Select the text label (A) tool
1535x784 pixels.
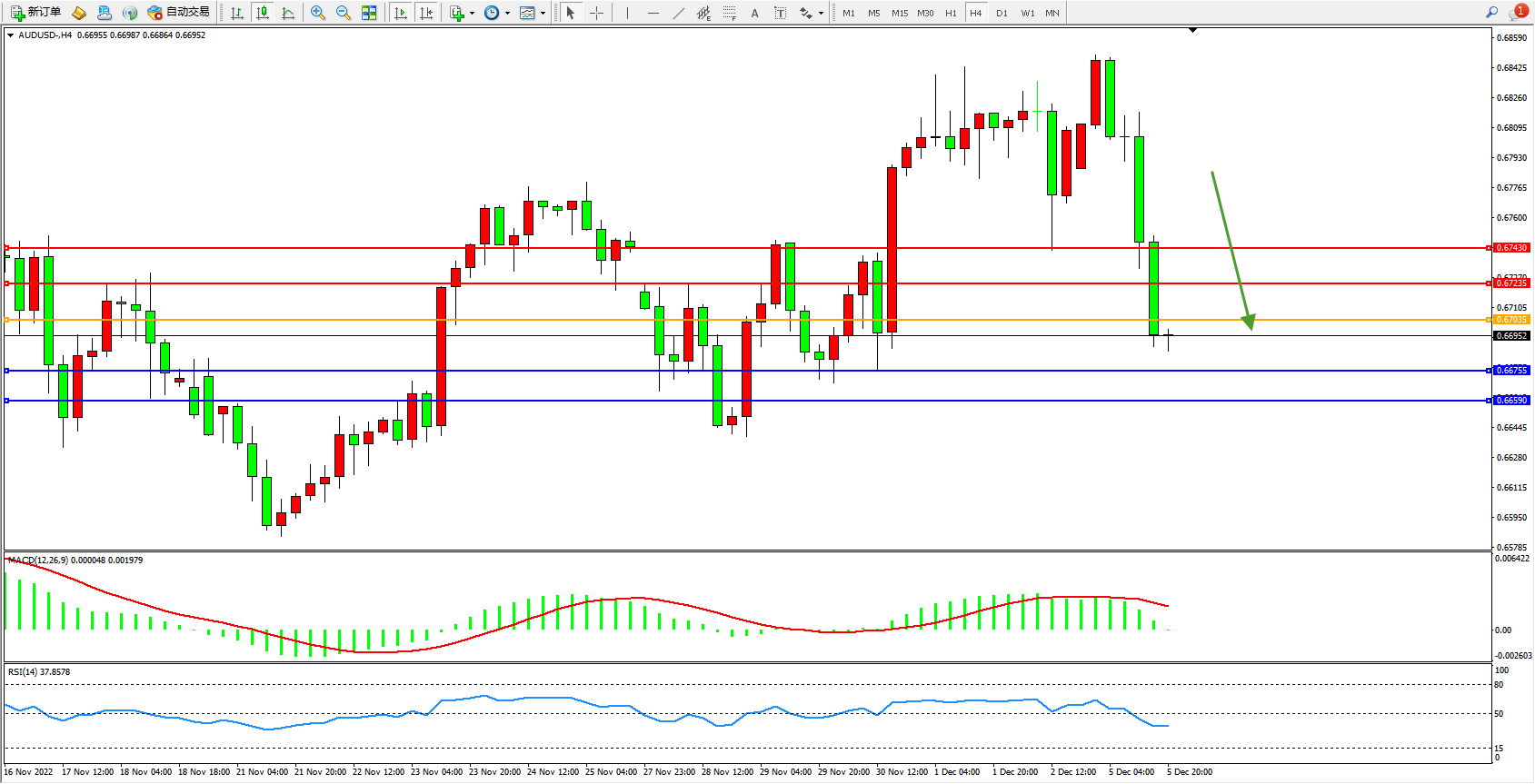click(754, 13)
